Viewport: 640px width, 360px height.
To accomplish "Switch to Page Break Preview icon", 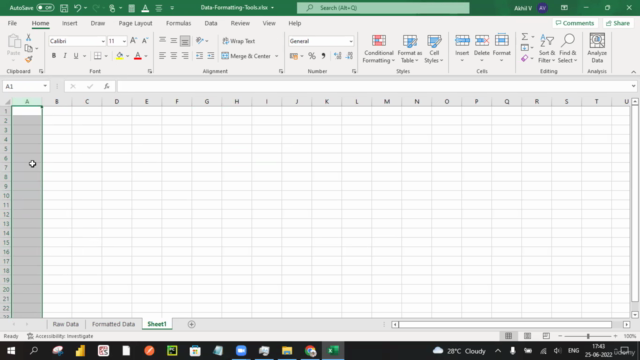I will pos(546,336).
